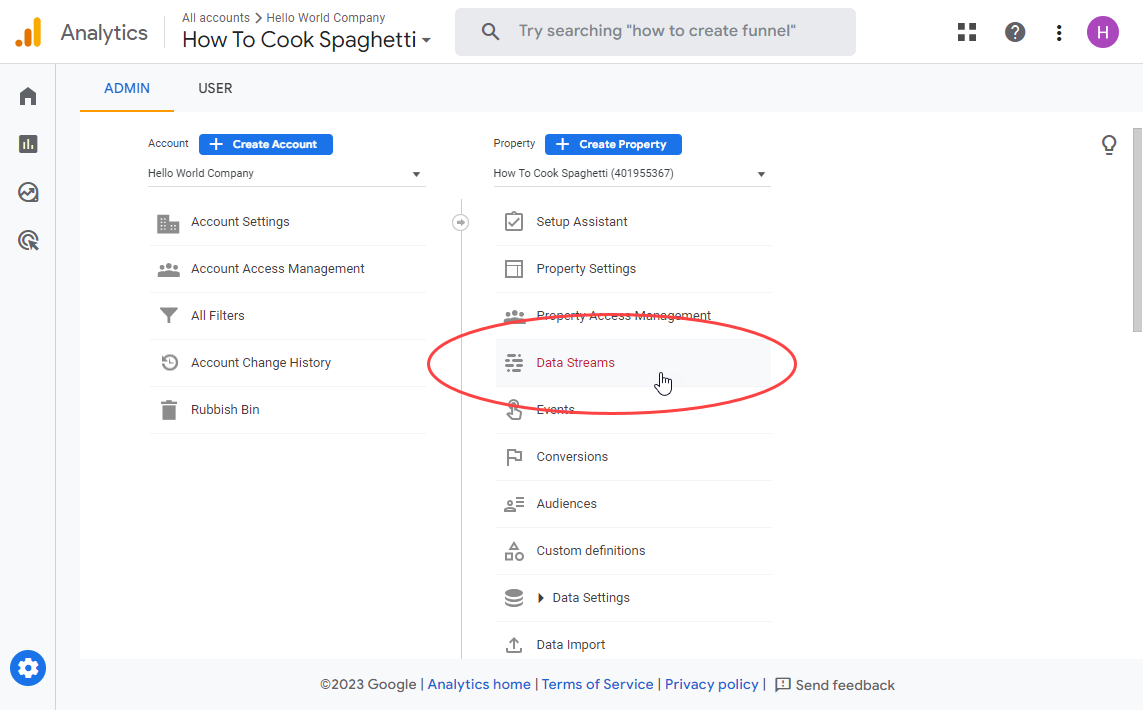Click the Create Account button
Screen dimensions: 1143x710
click(x=265, y=144)
